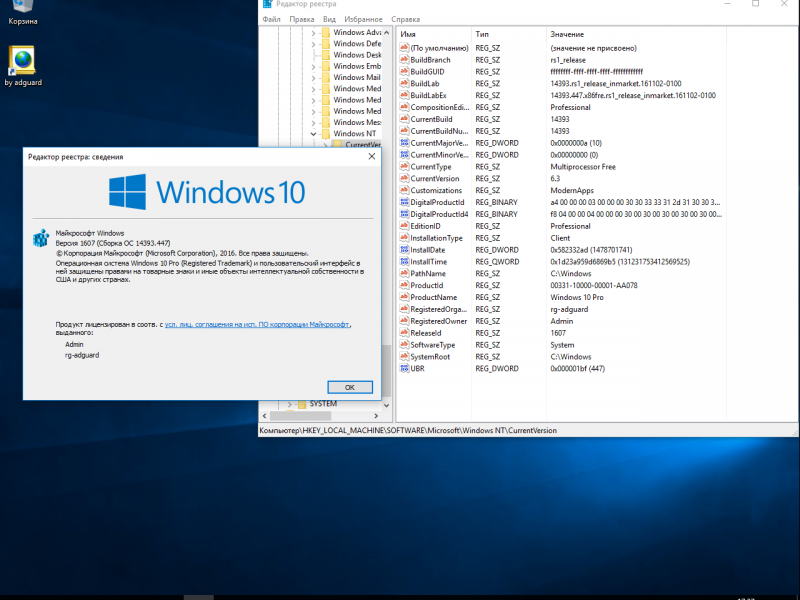The height and width of the screenshot is (600, 800).
Task: Click the EditionID string value icon
Action: 404,226
